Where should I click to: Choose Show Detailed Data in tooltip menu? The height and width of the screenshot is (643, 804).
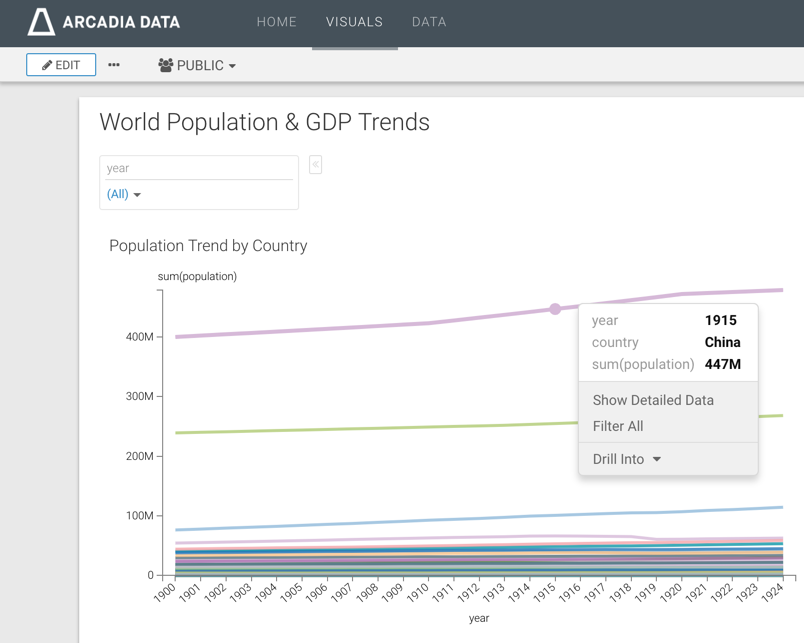pos(653,400)
